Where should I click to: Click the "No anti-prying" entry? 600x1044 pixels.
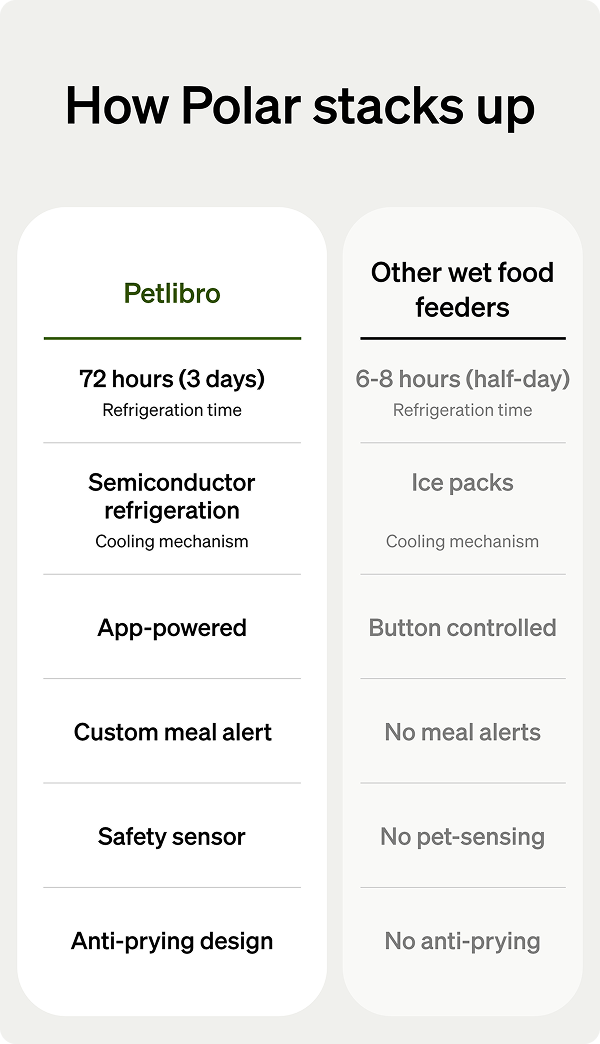[x=462, y=941]
